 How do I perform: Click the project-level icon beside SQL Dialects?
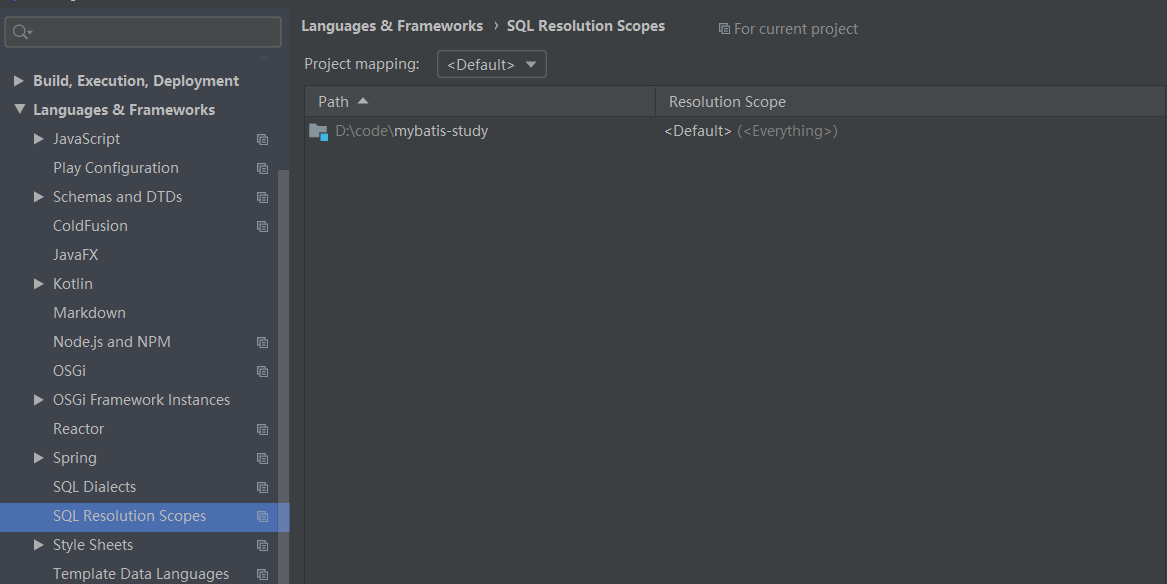[x=262, y=487]
